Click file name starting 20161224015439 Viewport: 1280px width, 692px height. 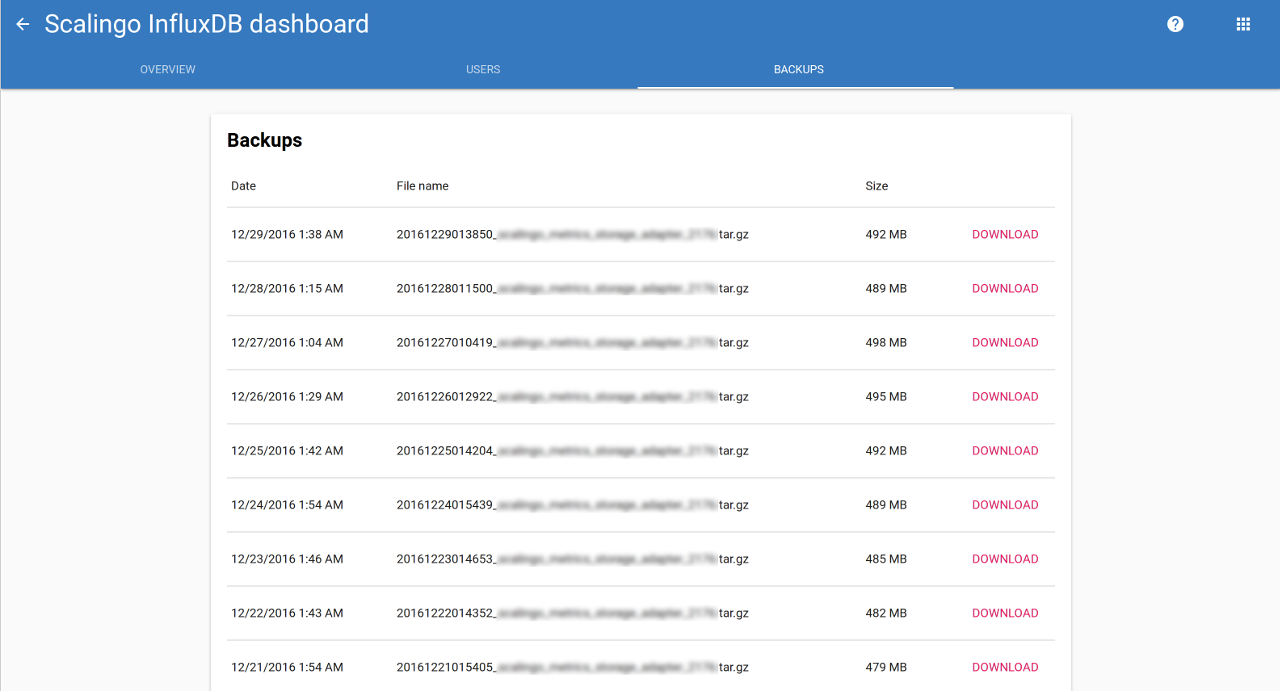573,505
